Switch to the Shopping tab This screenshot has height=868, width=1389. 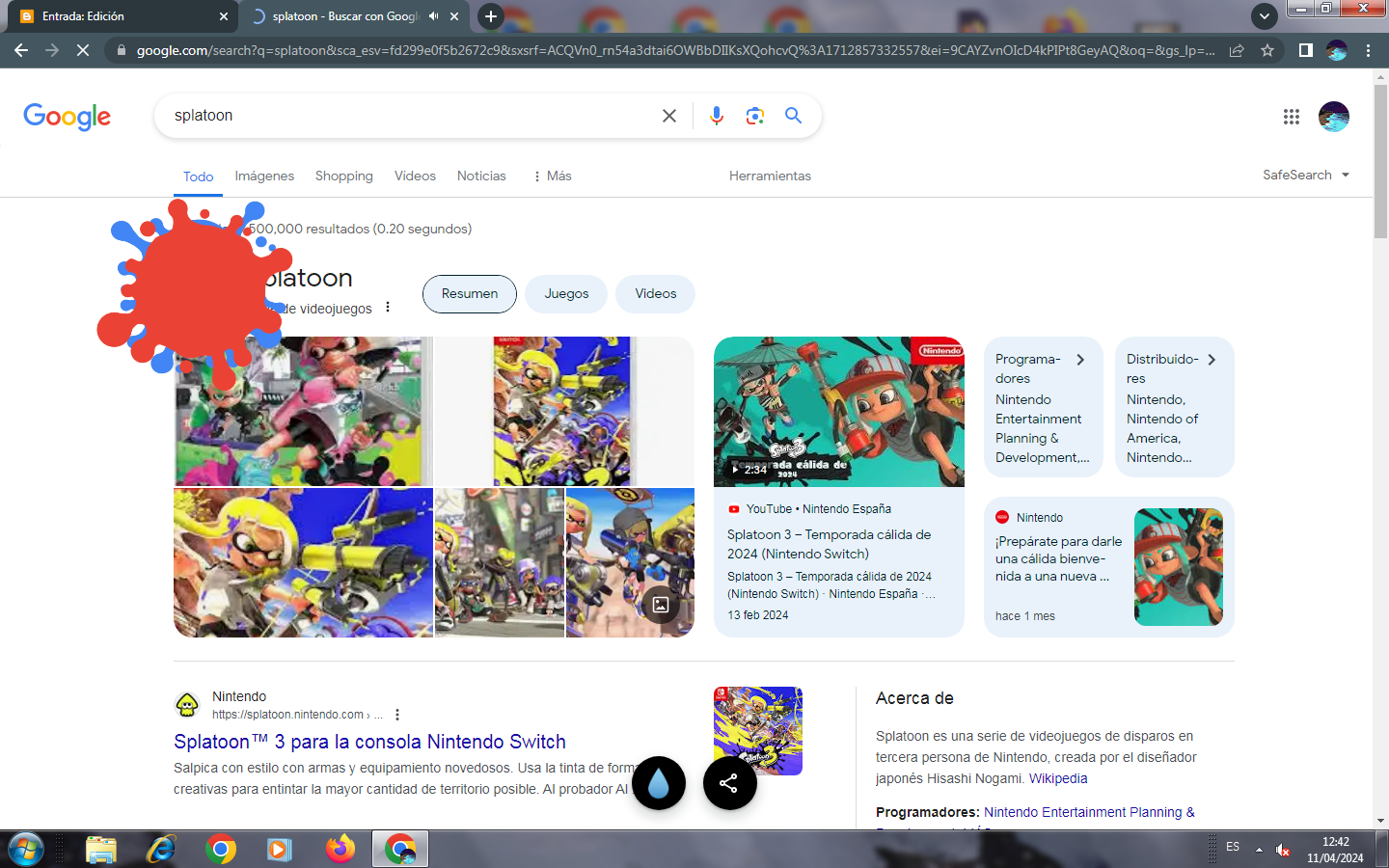point(343,176)
